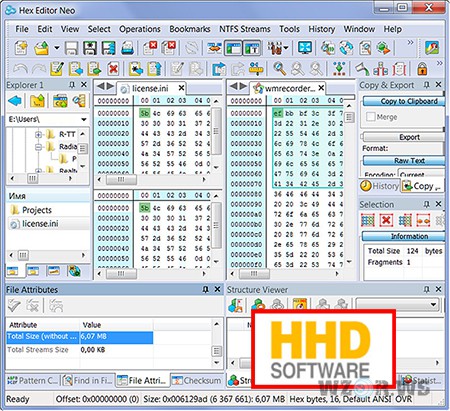The height and width of the screenshot is (411, 450).
Task: Open the Pattern C... tab
Action: 33,380
